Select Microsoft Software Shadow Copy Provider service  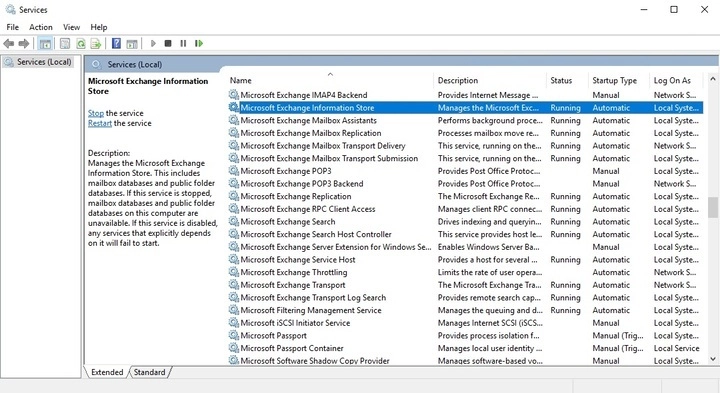tap(315, 360)
